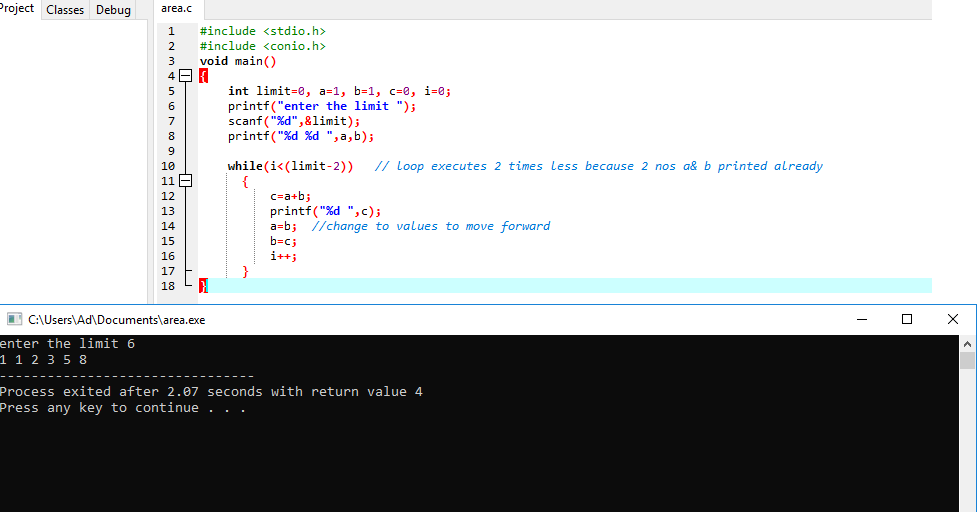Click the '#include <conio.h>' line
The height and width of the screenshot is (512, 979).
pos(262,46)
